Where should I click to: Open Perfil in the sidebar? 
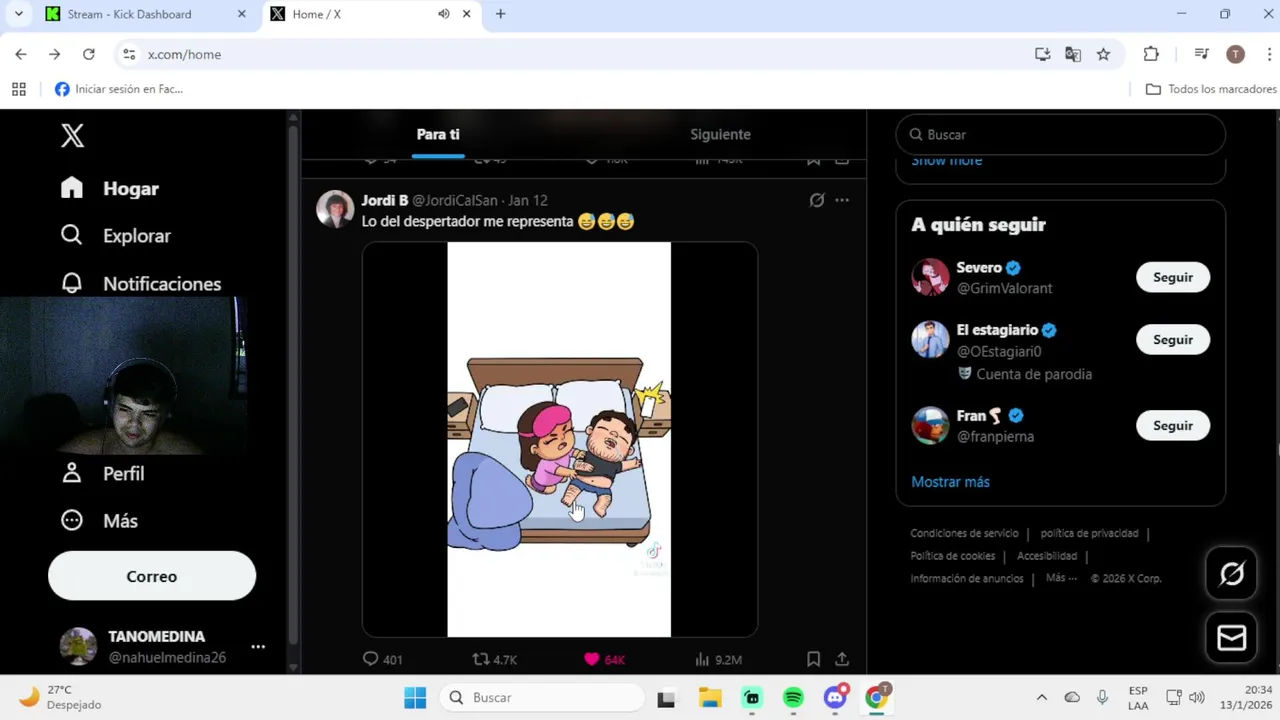tap(103, 473)
